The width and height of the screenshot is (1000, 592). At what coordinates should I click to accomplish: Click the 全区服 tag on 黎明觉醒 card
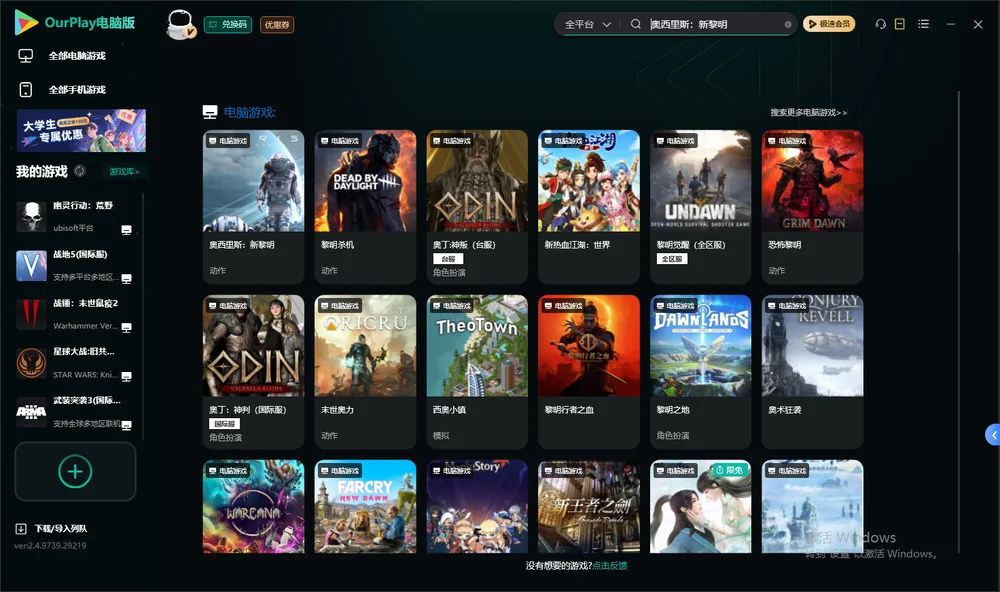click(672, 258)
